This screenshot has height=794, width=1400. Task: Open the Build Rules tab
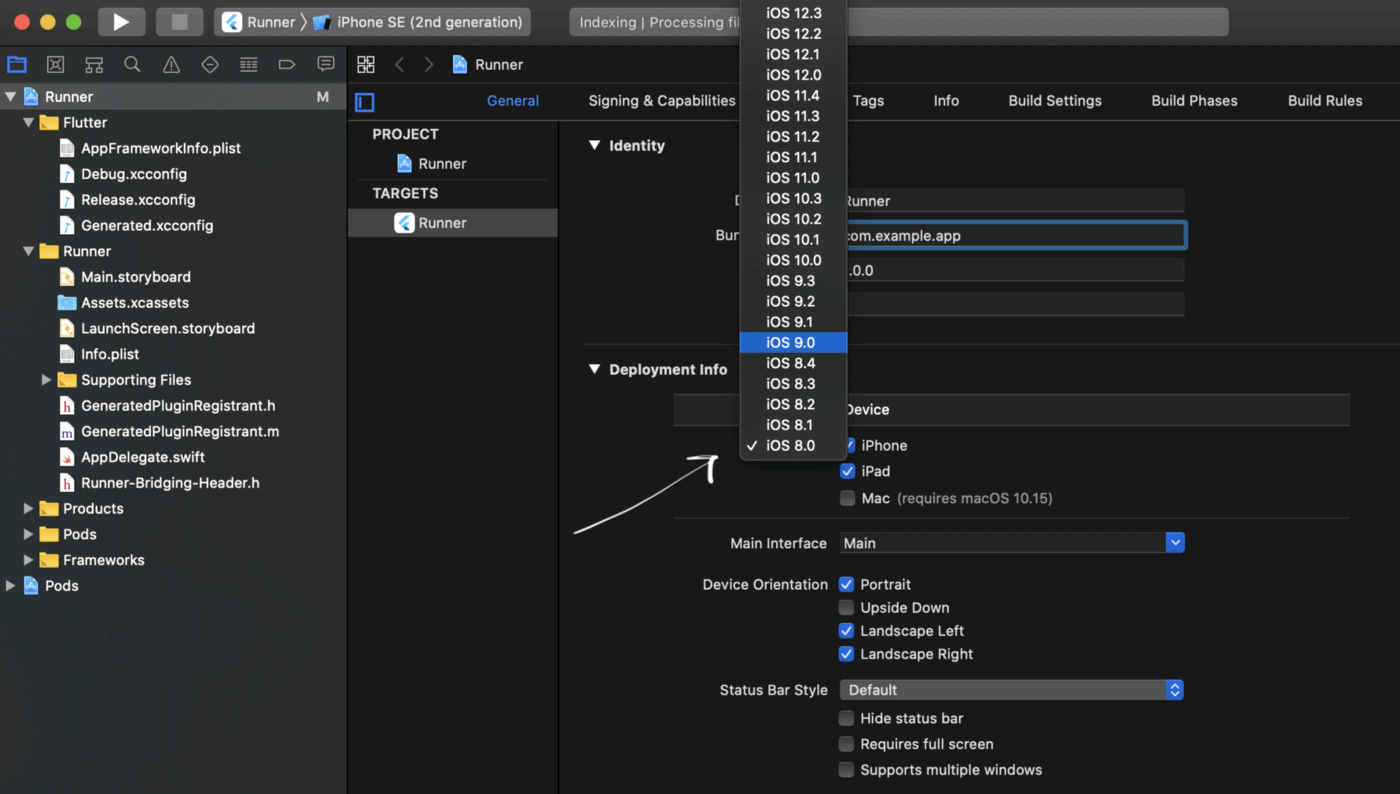pyautogui.click(x=1325, y=101)
